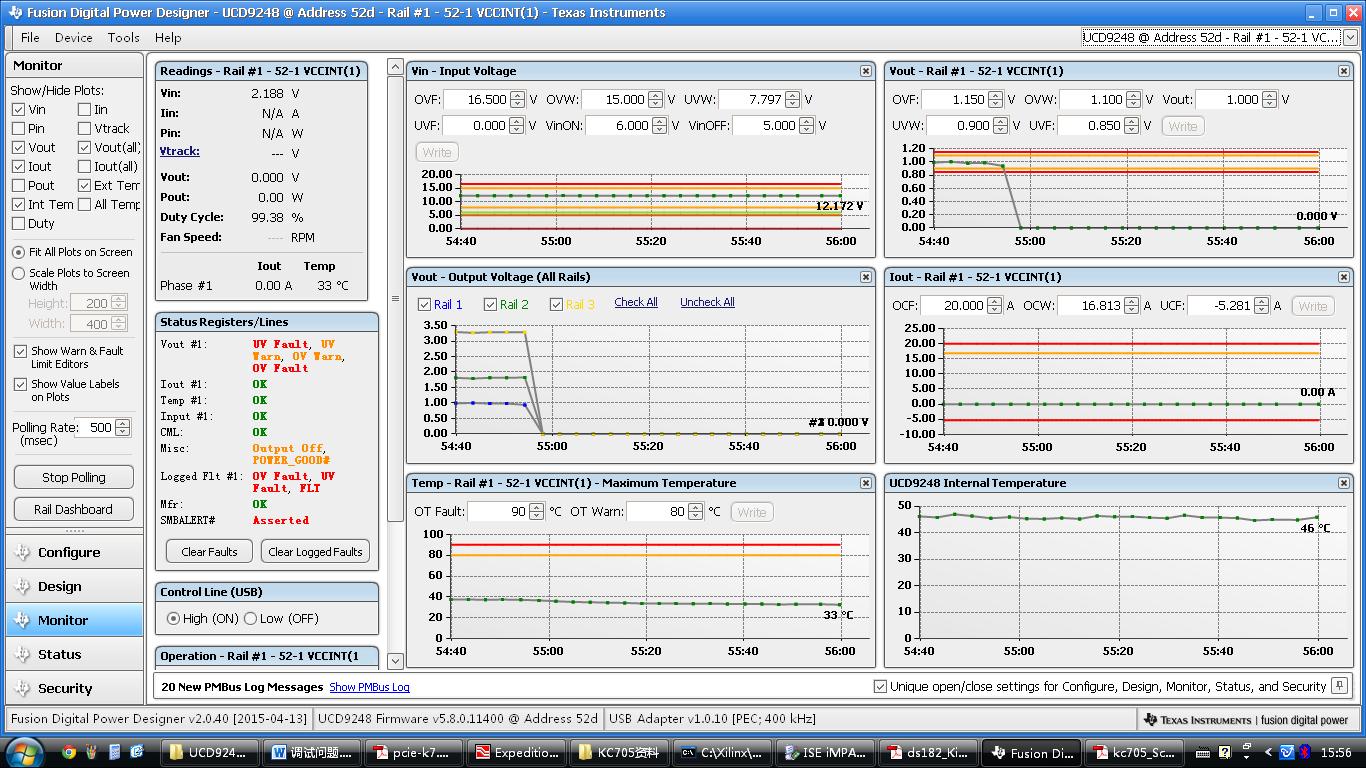Close the Vout Output Voltage (All Rails) panel
1366x768 pixels.
(866, 277)
